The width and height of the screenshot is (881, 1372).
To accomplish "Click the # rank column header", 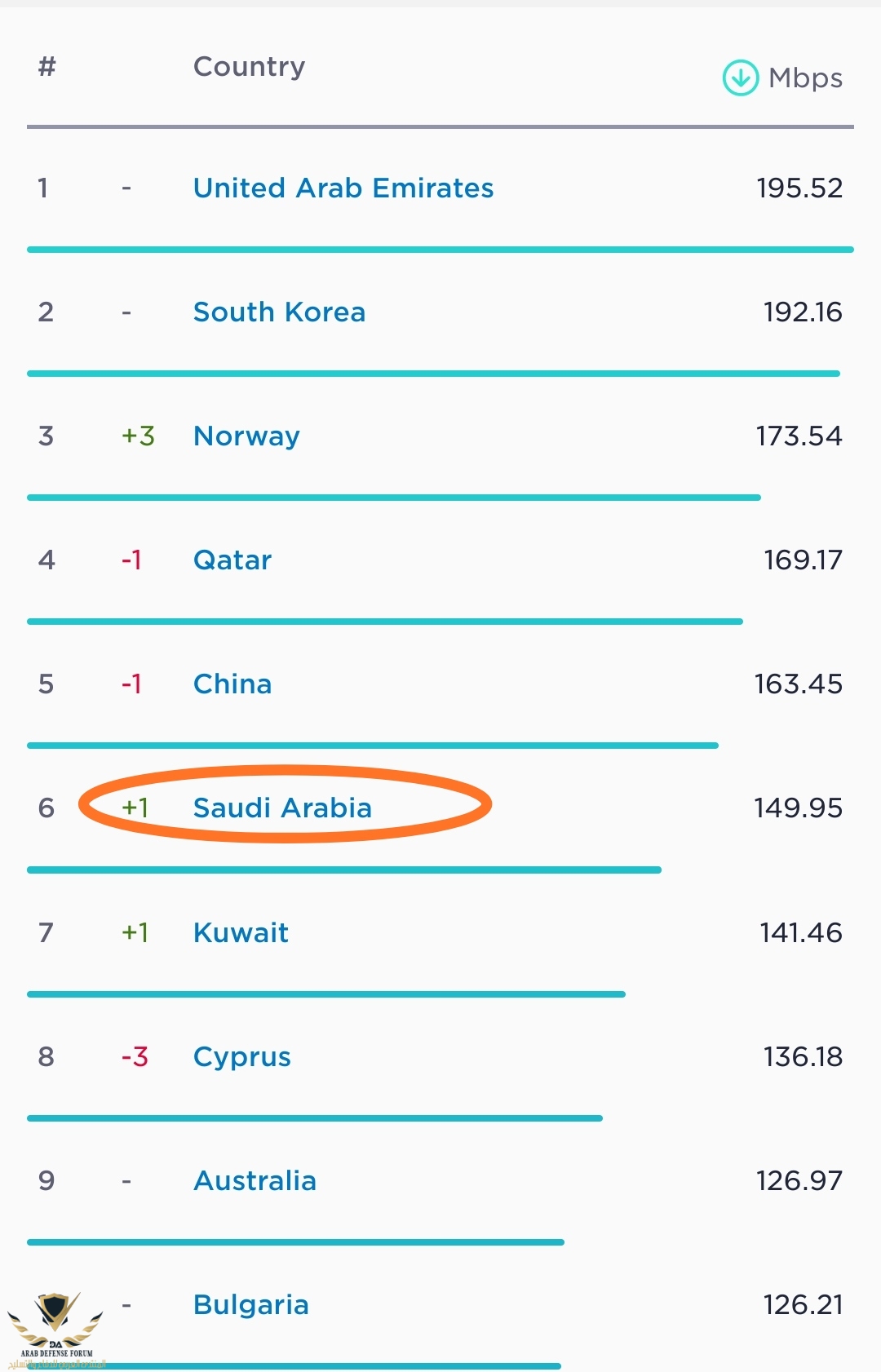I will tap(47, 66).
